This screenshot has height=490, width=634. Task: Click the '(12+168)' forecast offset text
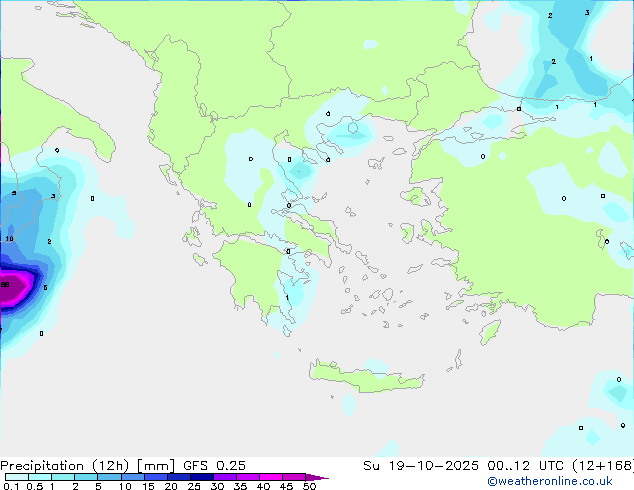coord(603,466)
